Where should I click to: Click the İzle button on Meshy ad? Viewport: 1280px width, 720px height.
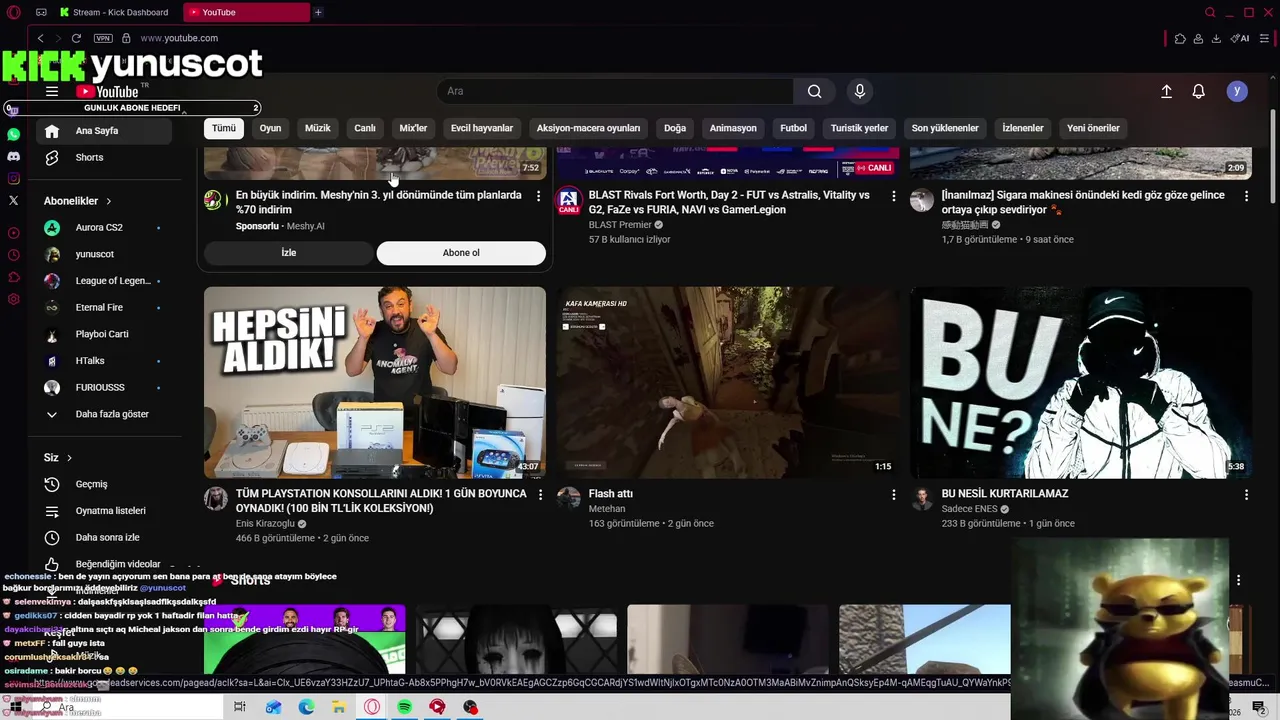pyautogui.click(x=289, y=253)
